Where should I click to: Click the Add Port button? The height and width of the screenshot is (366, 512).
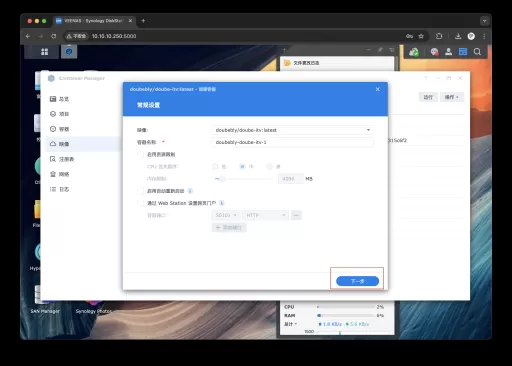click(229, 228)
